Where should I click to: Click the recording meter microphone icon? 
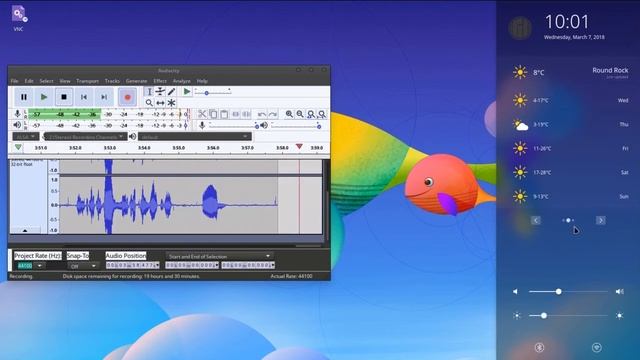coord(17,114)
